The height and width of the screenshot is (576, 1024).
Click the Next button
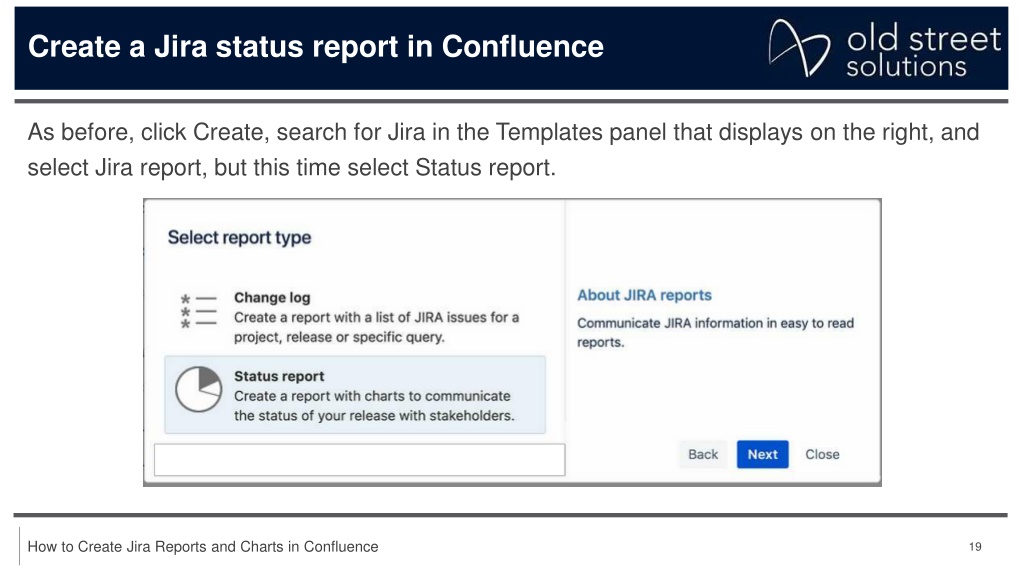point(762,455)
